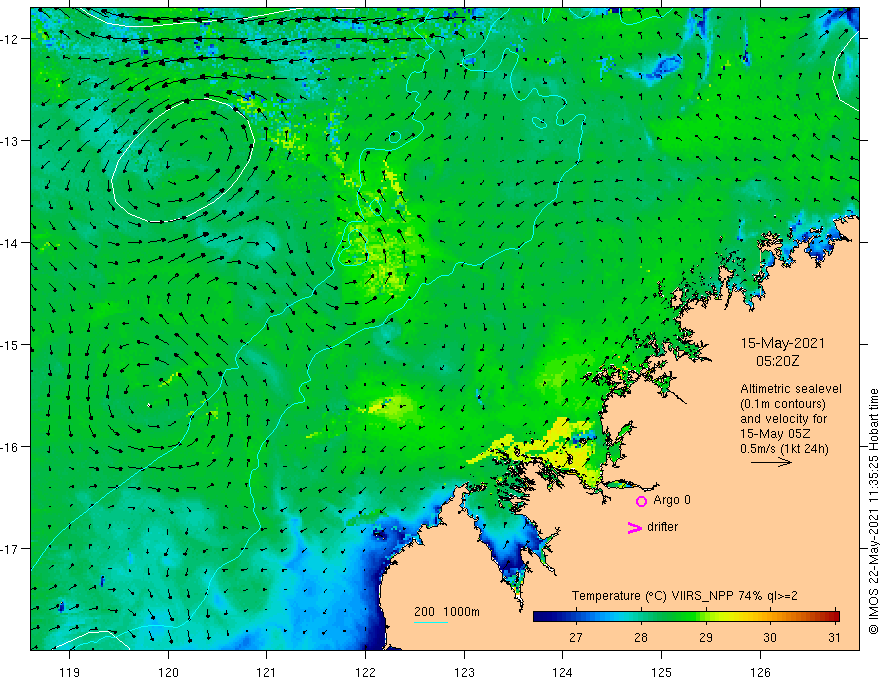Screen dimensions: 880x680
Task: Click the Temperature VIIRS_NPP title text
Action: [x=684, y=596]
